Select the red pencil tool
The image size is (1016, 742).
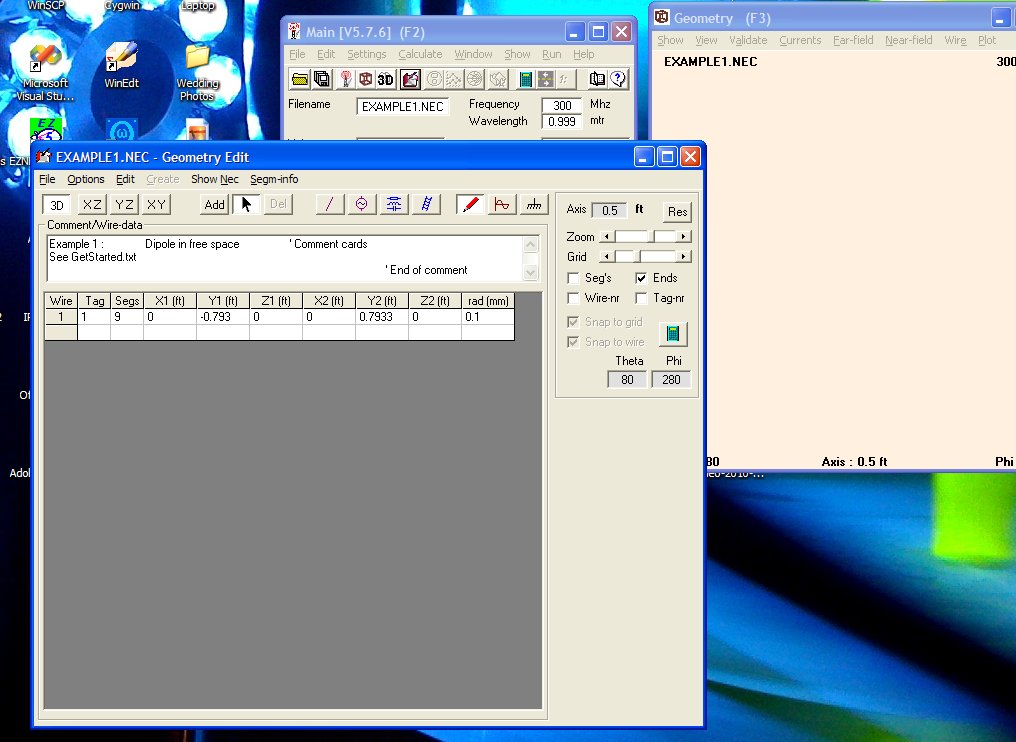click(x=471, y=204)
